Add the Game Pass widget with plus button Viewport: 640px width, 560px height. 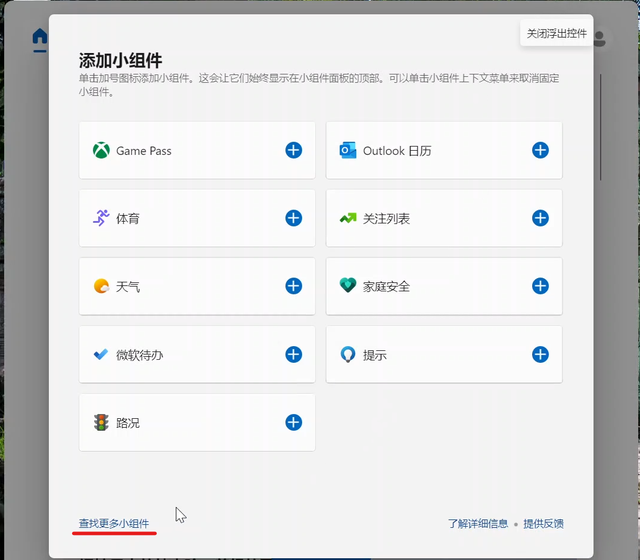point(293,150)
